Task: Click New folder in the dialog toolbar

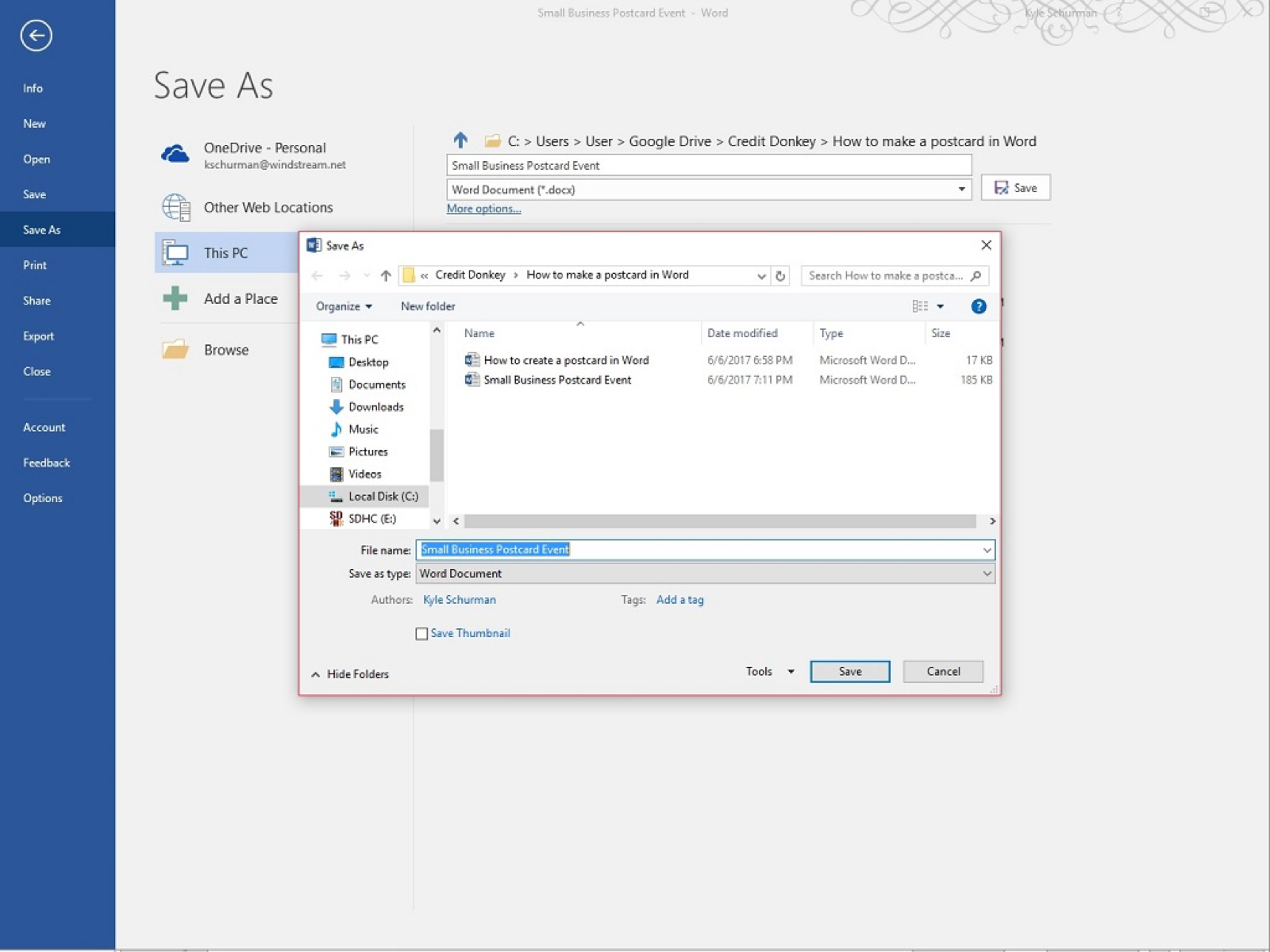Action: [428, 306]
